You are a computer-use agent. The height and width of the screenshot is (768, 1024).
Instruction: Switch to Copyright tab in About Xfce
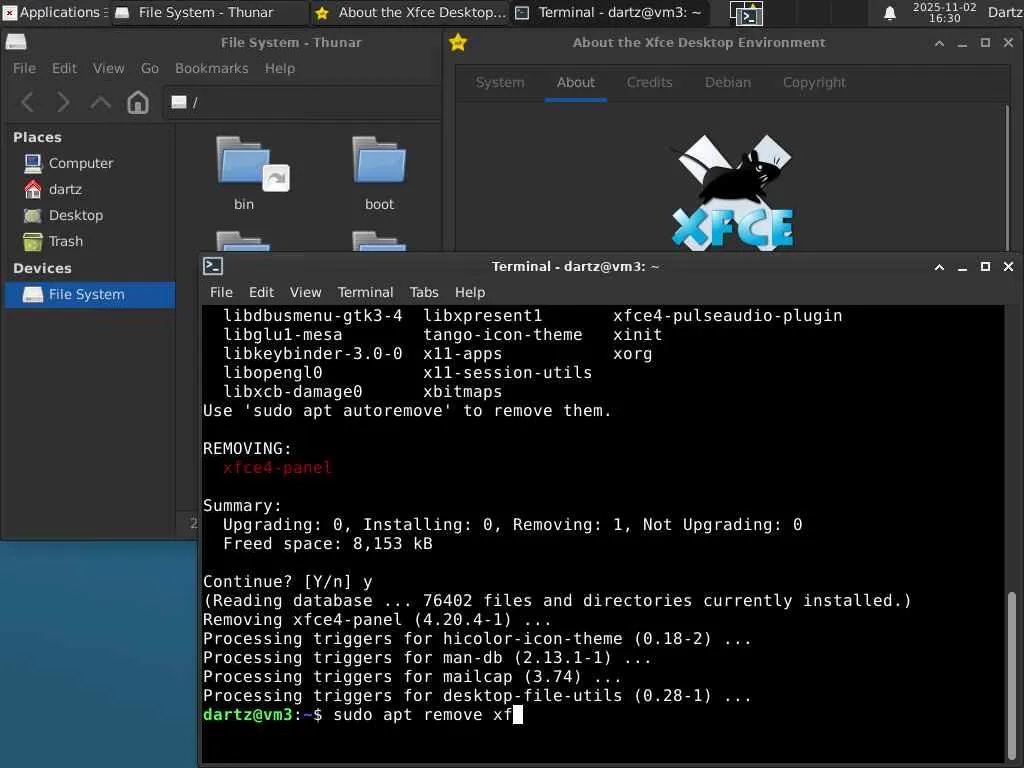[814, 83]
